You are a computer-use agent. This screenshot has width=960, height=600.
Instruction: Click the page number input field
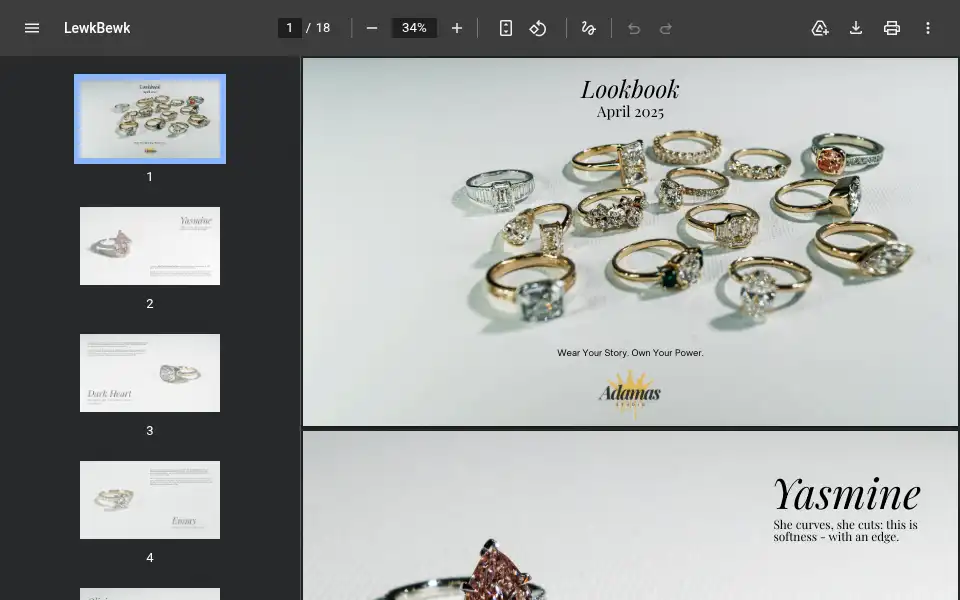pyautogui.click(x=290, y=28)
